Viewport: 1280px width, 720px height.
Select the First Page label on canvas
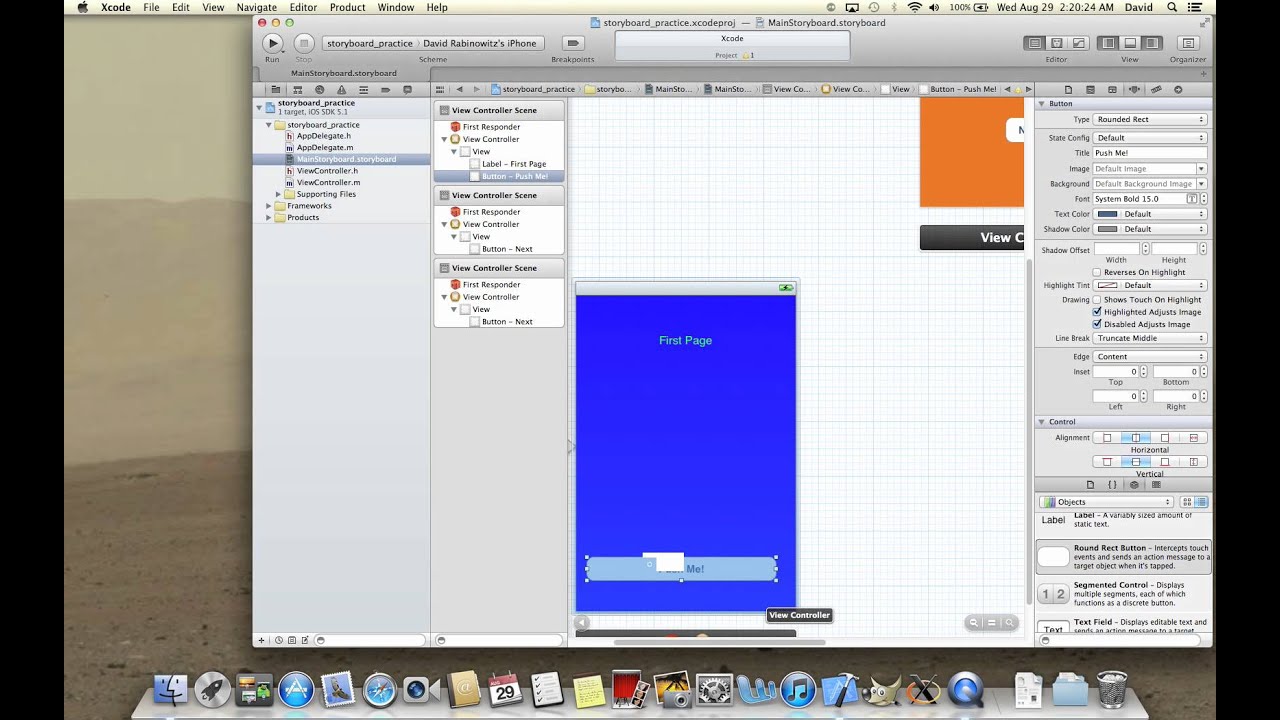(685, 341)
